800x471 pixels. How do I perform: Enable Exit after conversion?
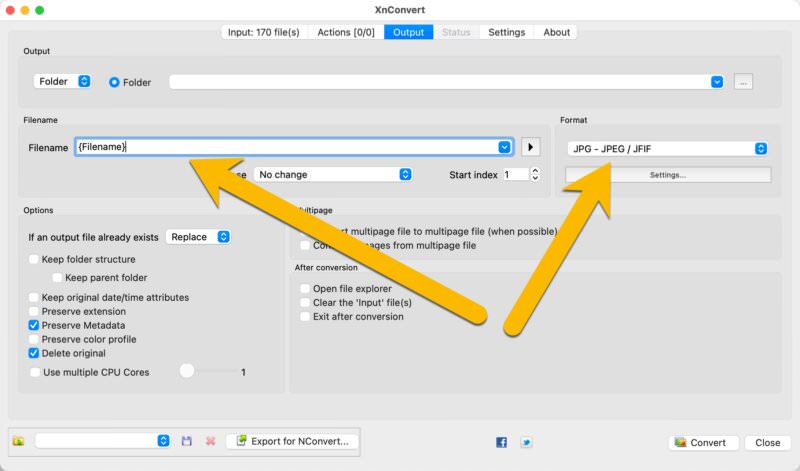click(305, 316)
